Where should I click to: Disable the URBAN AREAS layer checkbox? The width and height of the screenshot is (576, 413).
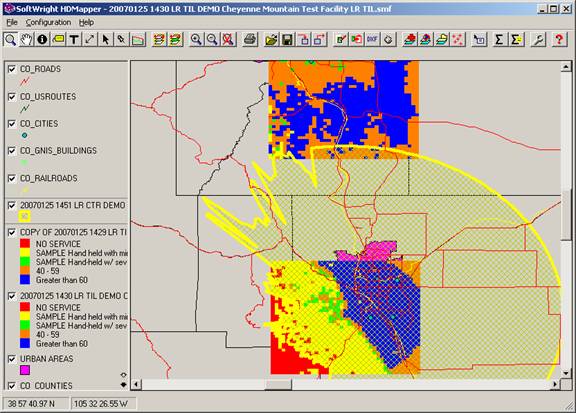pyautogui.click(x=12, y=359)
